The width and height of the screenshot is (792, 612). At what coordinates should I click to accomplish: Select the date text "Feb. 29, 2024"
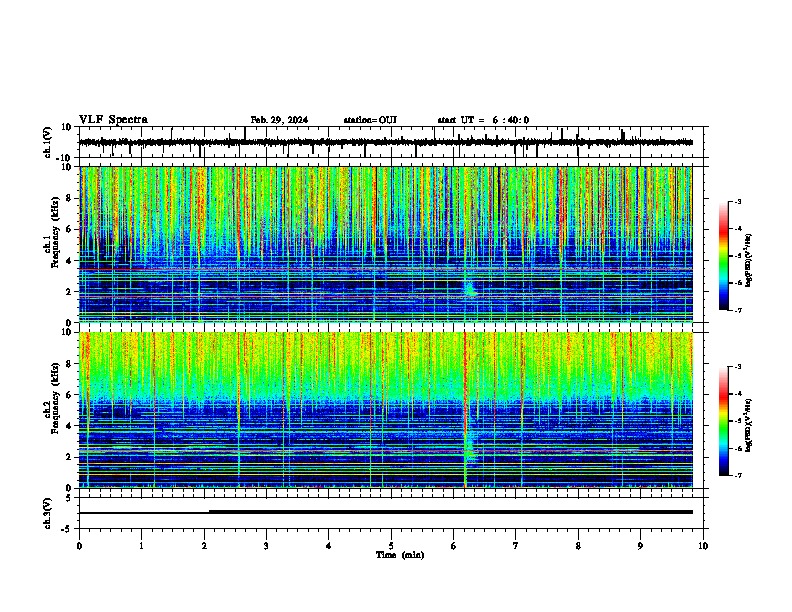tap(279, 120)
